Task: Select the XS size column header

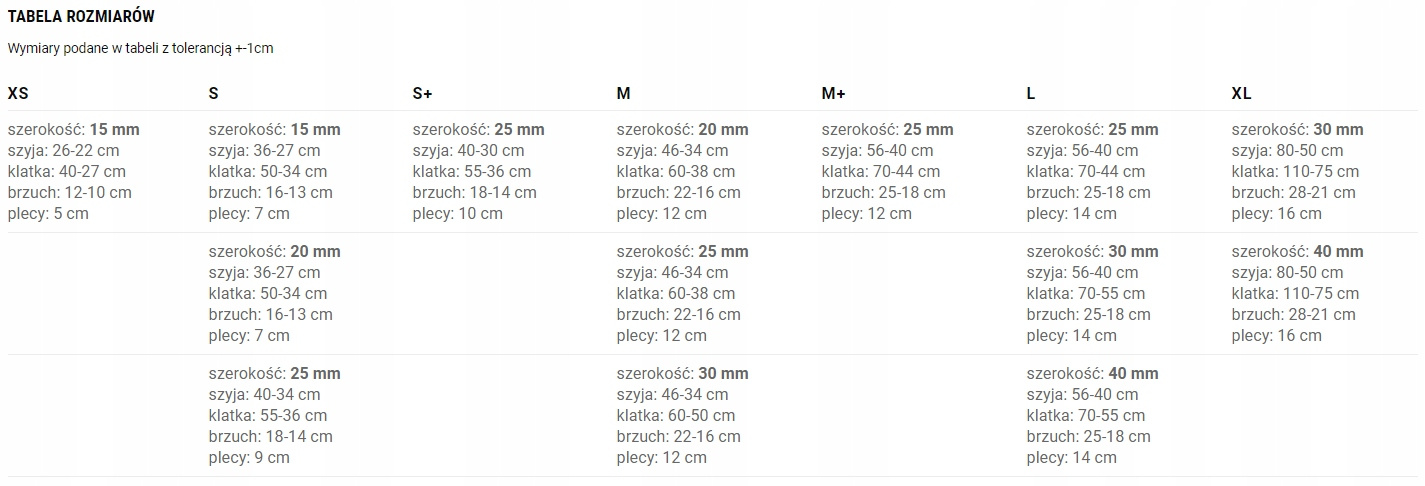Action: point(18,94)
